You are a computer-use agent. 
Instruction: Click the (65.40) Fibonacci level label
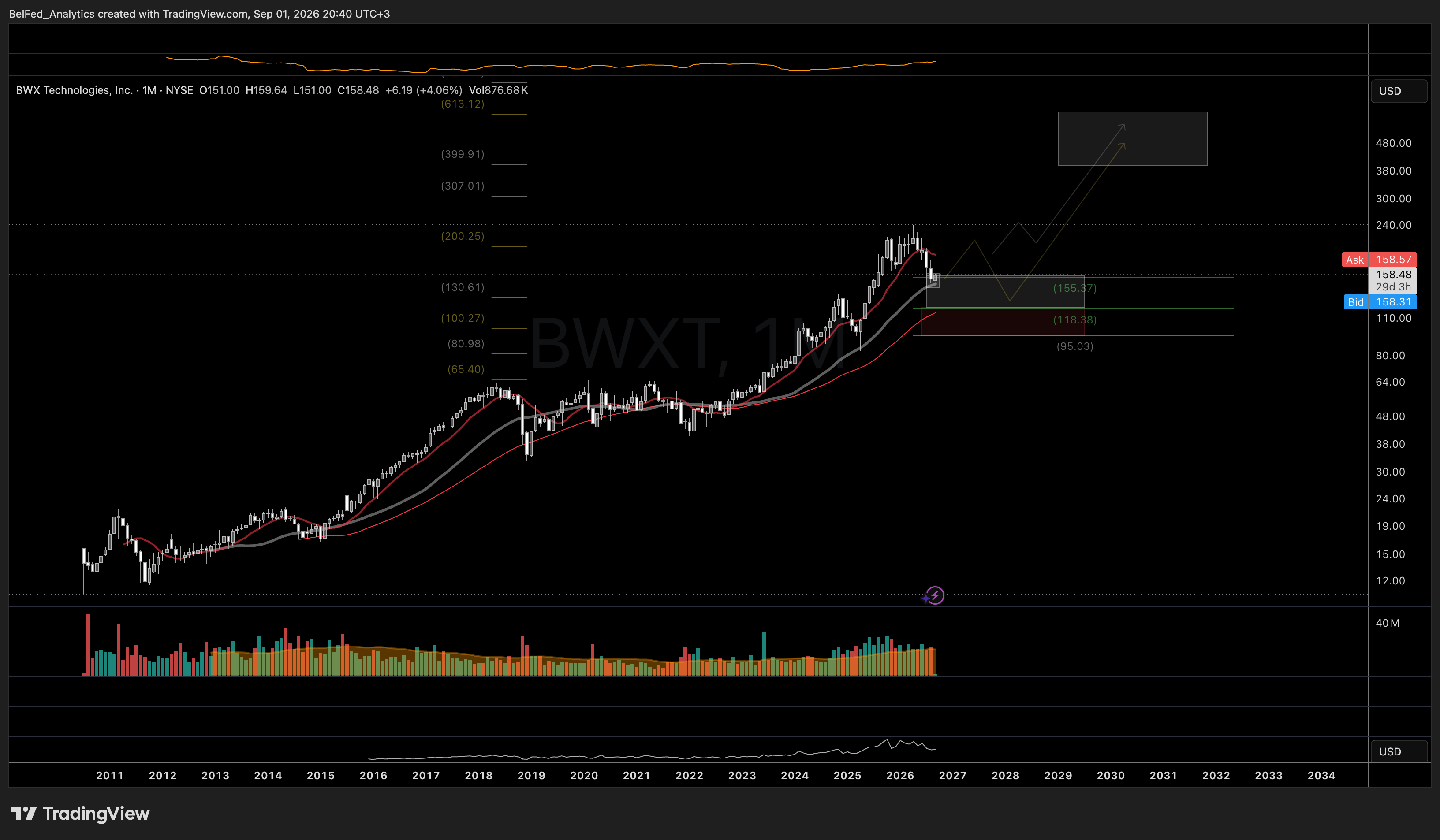coord(466,369)
